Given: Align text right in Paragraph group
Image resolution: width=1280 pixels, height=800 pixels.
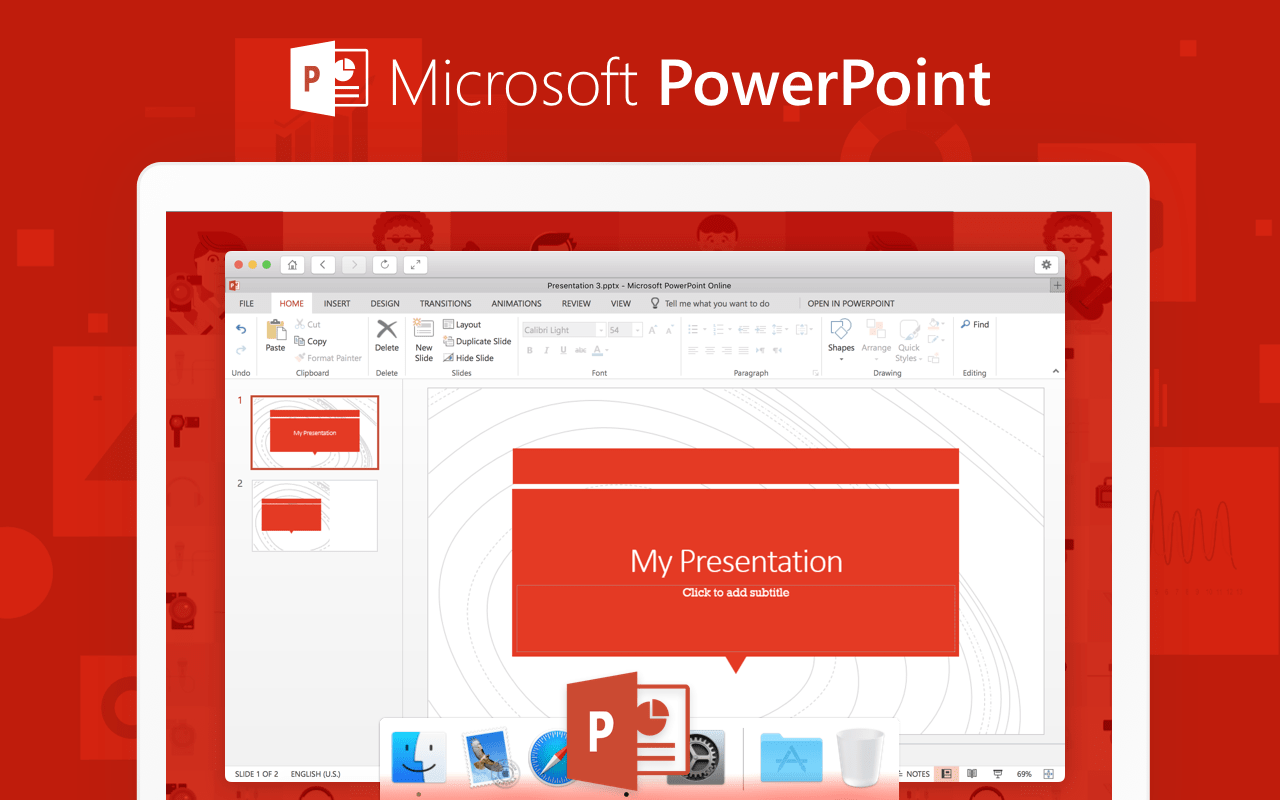Looking at the screenshot, I should 727,350.
